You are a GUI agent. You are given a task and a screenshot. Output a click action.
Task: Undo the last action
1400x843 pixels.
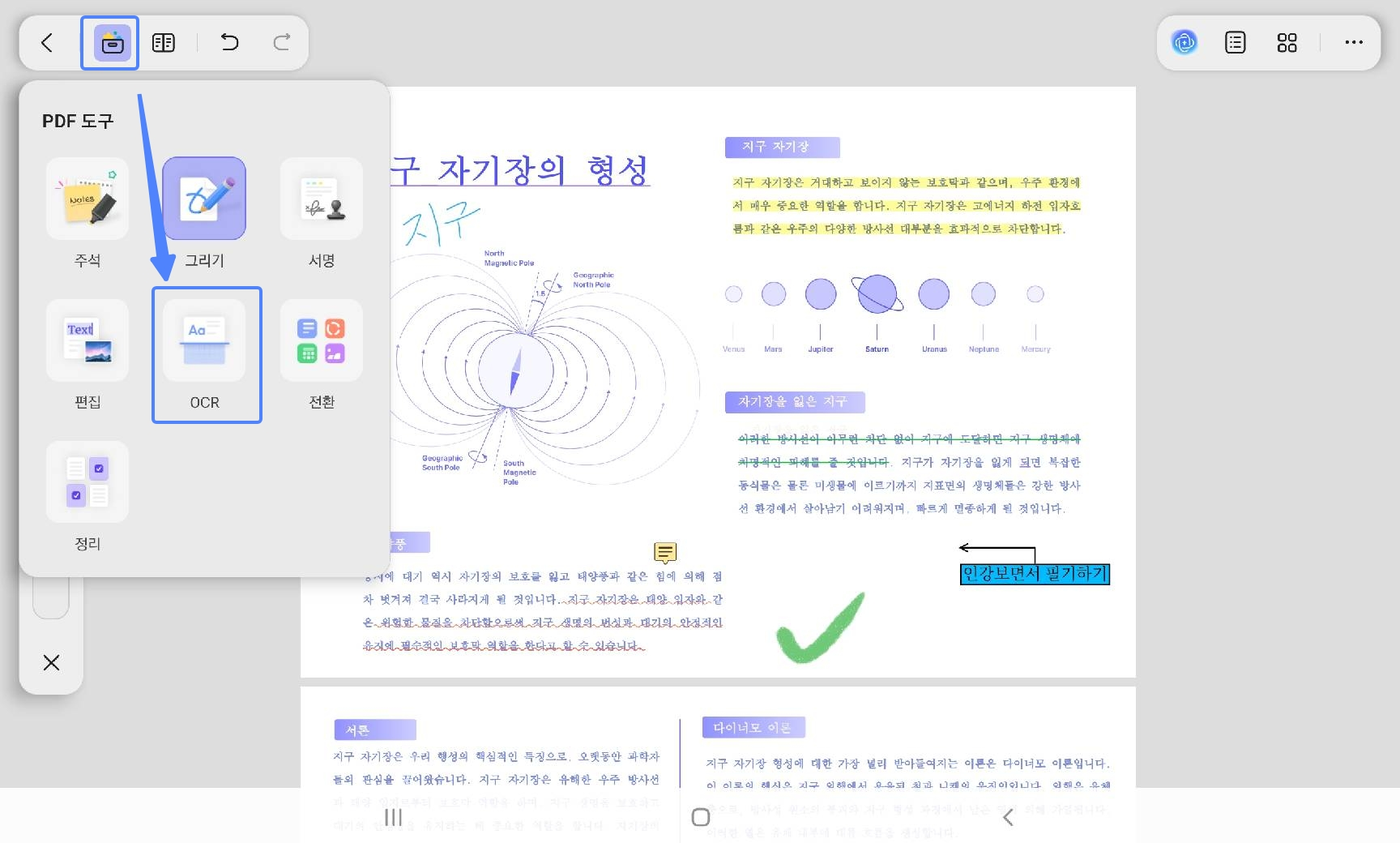point(230,42)
